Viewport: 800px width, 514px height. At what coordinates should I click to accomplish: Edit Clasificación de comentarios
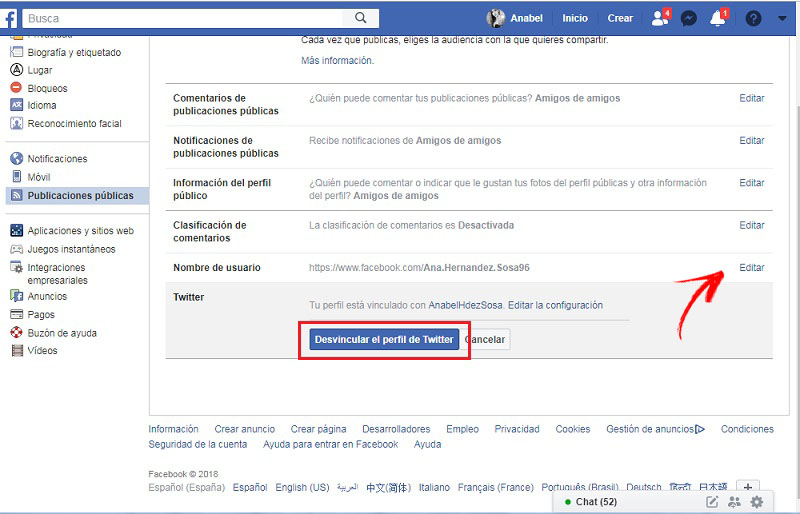click(752, 225)
